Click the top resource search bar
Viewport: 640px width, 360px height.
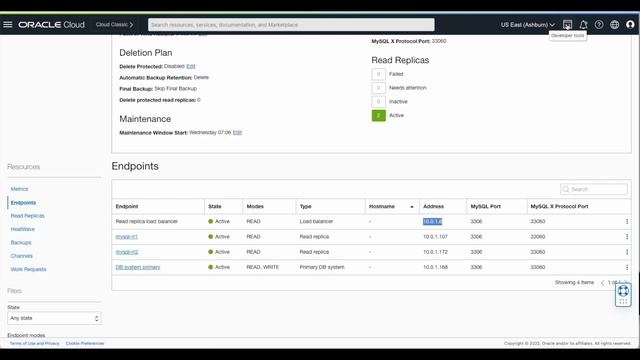[291, 24]
